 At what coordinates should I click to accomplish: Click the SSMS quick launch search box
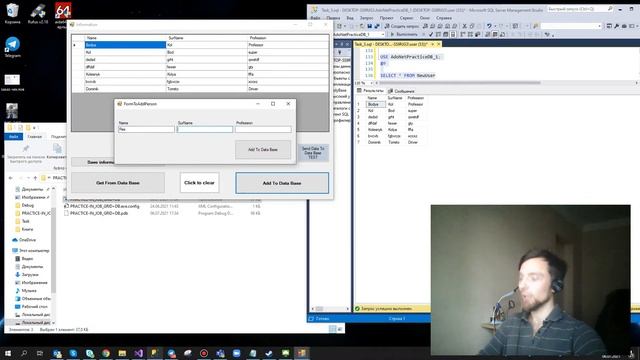[580, 9]
